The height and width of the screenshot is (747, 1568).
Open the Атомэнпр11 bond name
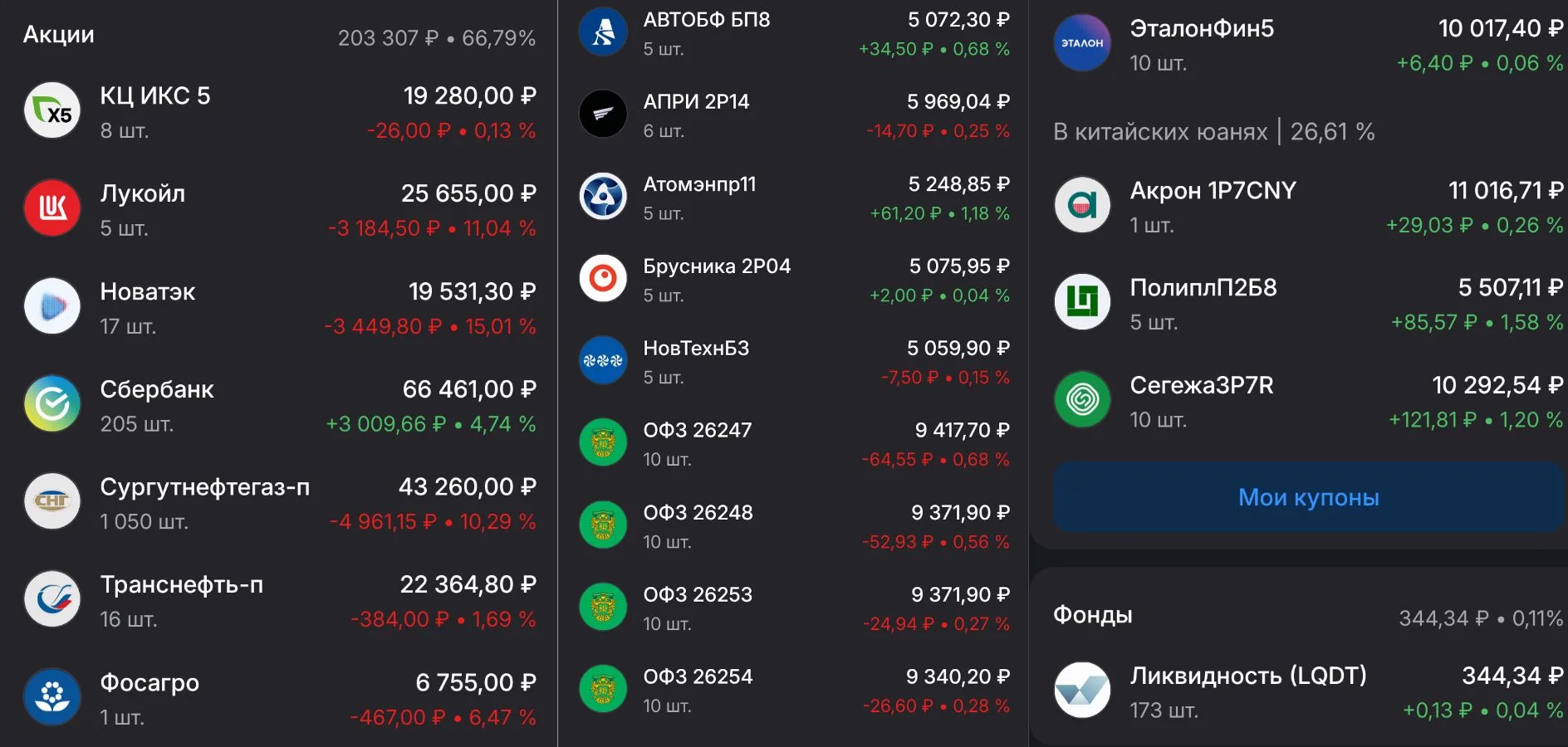click(699, 183)
